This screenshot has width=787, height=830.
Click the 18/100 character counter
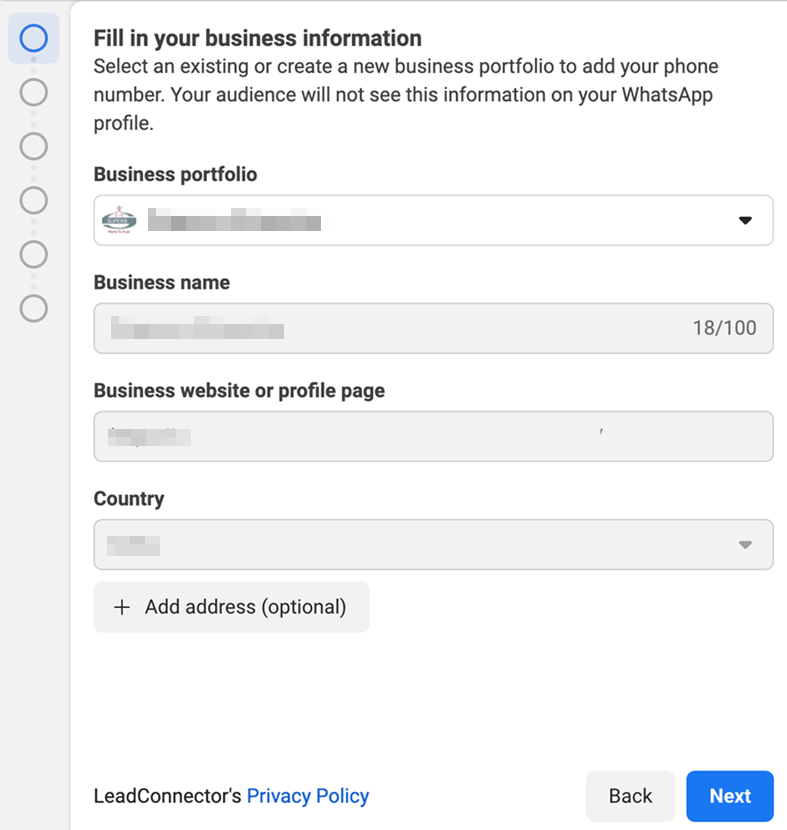click(725, 328)
